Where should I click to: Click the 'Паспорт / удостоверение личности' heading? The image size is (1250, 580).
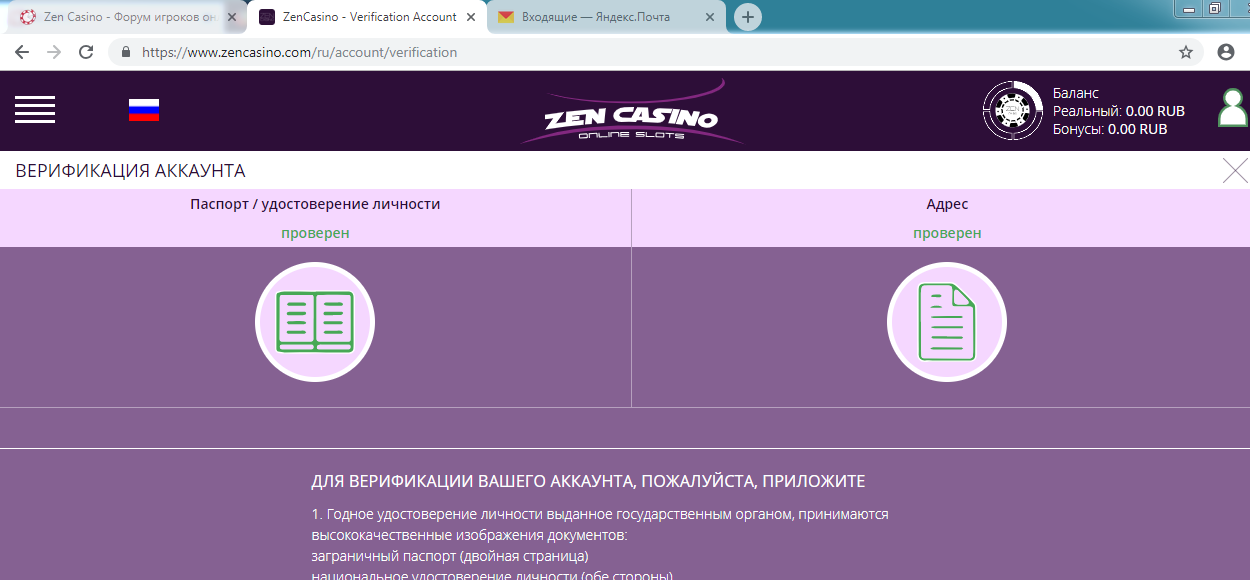(x=315, y=204)
